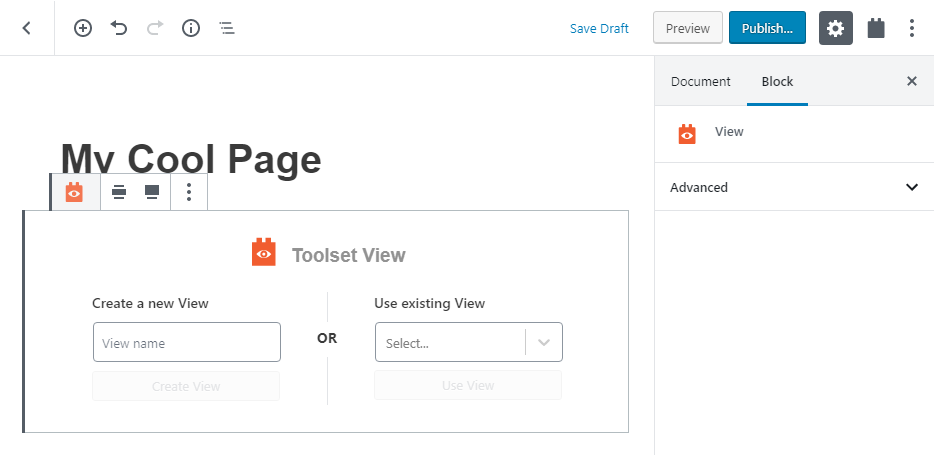This screenshot has width=934, height=455.
Task: Click the Toolset View heading text
Action: [348, 255]
